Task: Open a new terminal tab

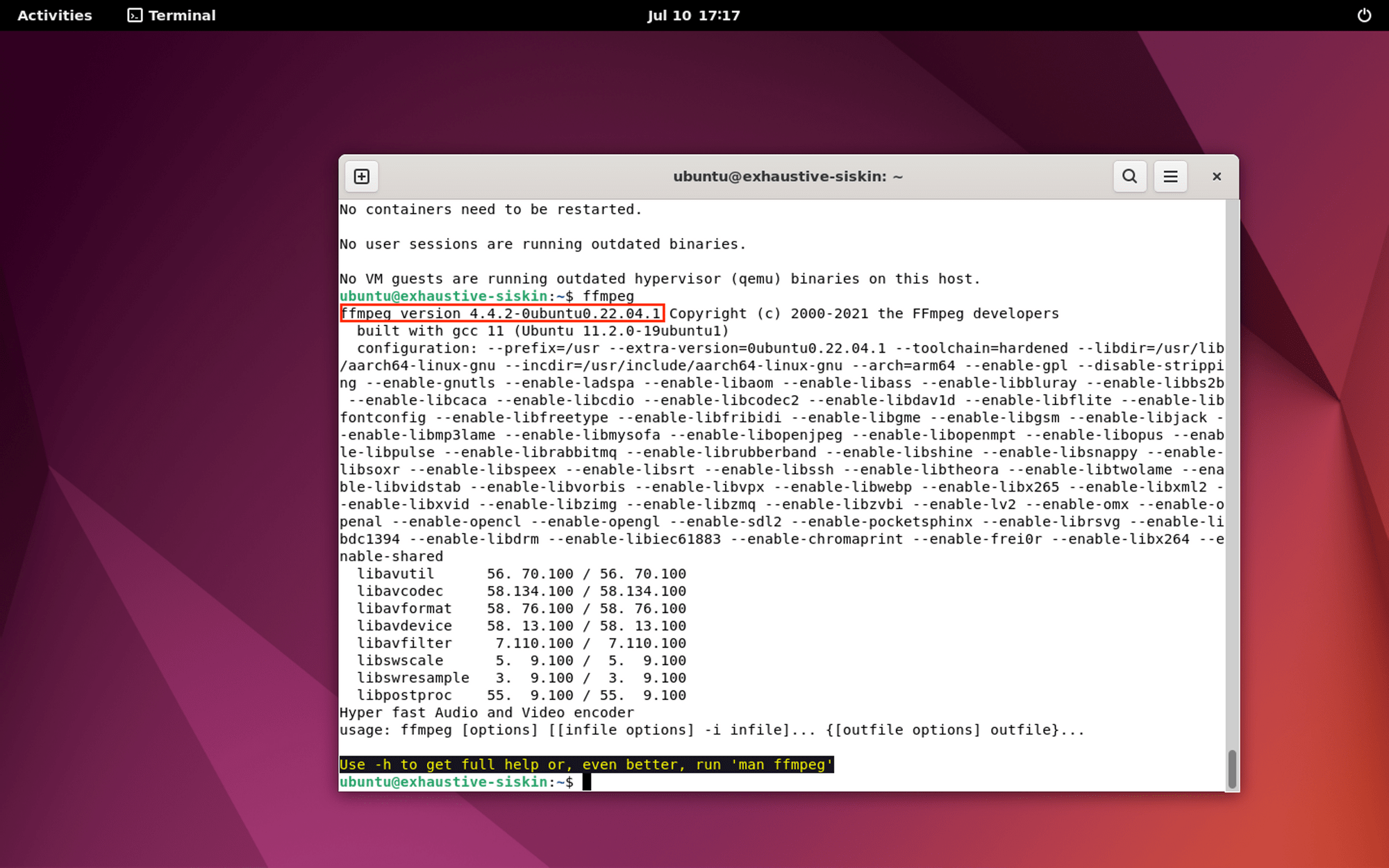Action: pyautogui.click(x=361, y=176)
